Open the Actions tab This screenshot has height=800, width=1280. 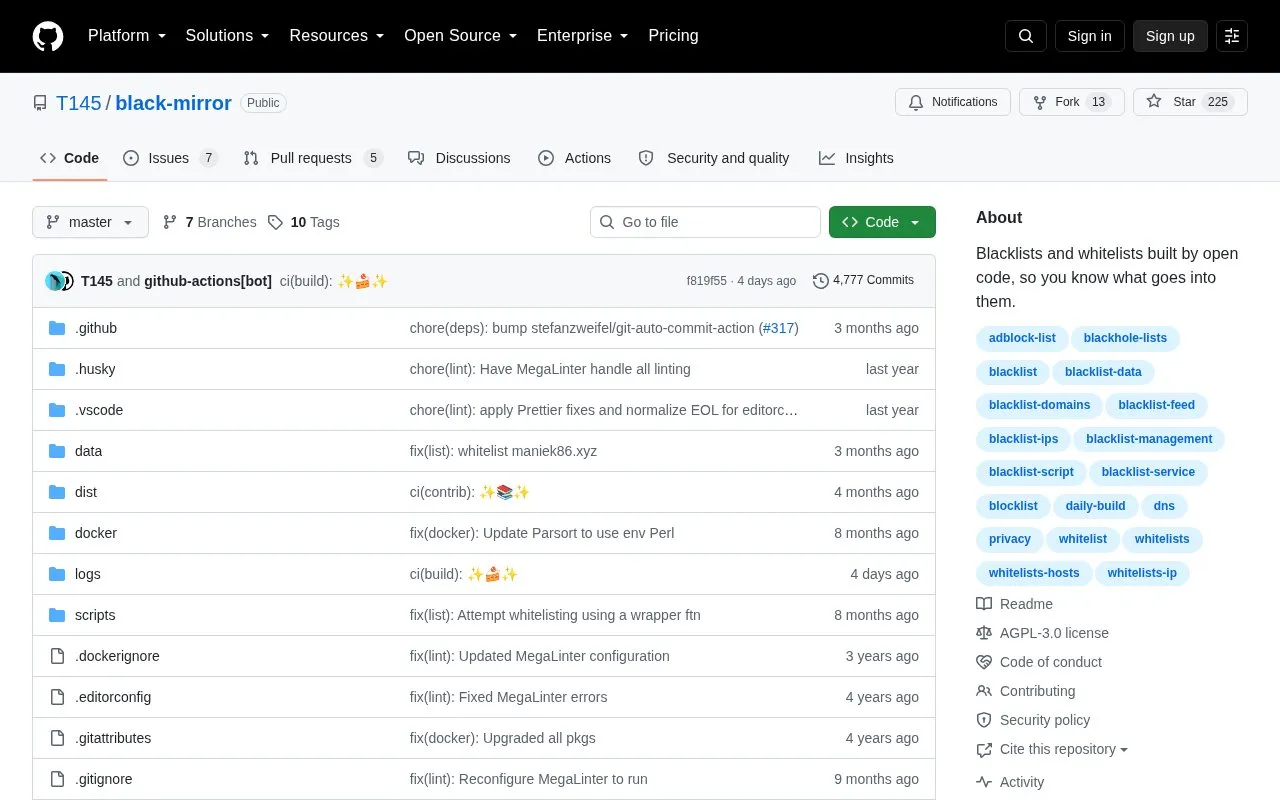click(x=574, y=158)
